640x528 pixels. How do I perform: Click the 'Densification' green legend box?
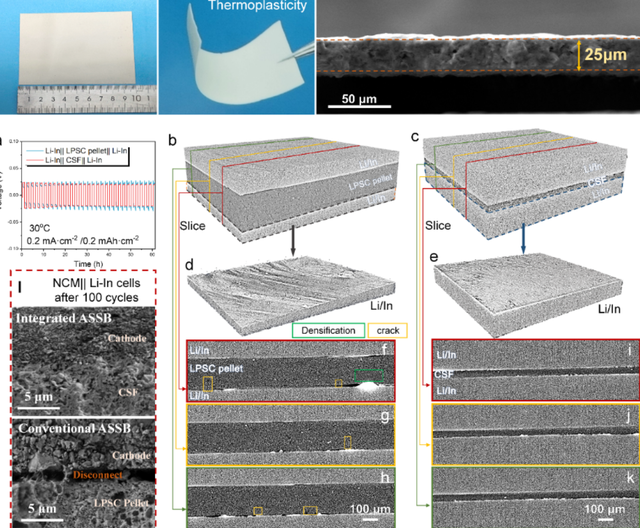tap(329, 331)
